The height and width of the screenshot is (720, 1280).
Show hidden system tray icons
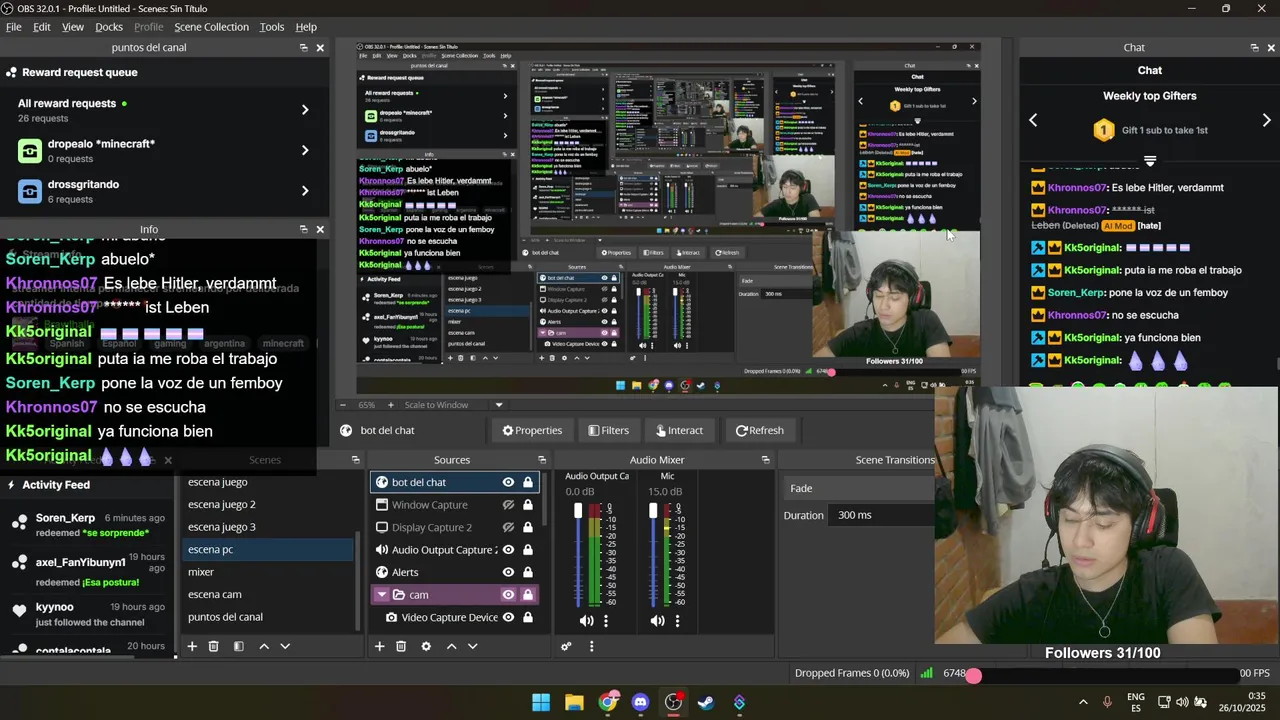1083,702
